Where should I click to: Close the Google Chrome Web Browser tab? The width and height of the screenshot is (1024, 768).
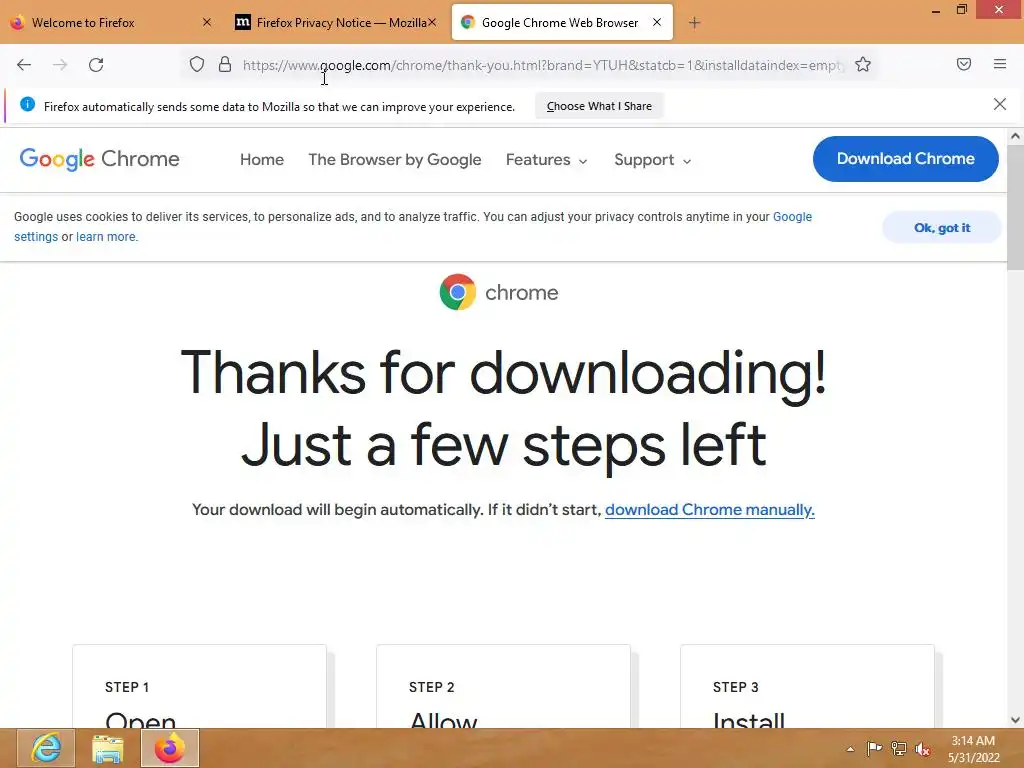click(x=657, y=22)
